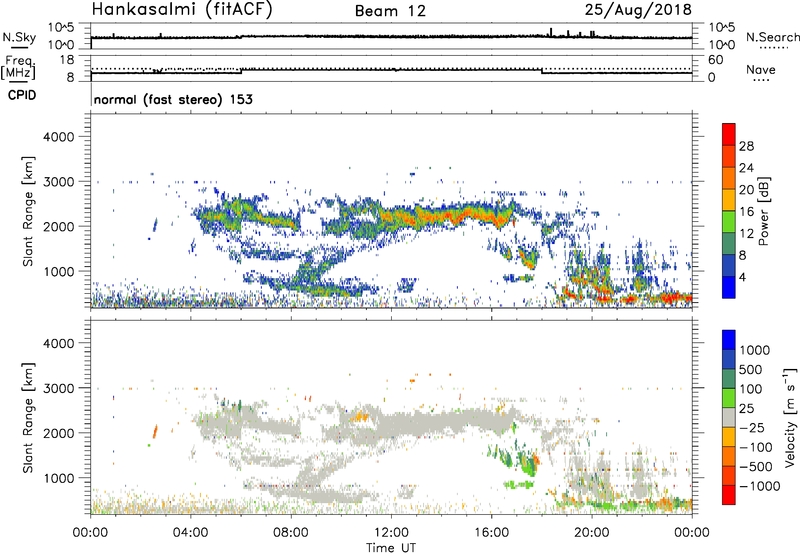Click the yellow 16-20 dB power colorbar segment
This screenshot has height=554, width=800.
click(x=729, y=200)
